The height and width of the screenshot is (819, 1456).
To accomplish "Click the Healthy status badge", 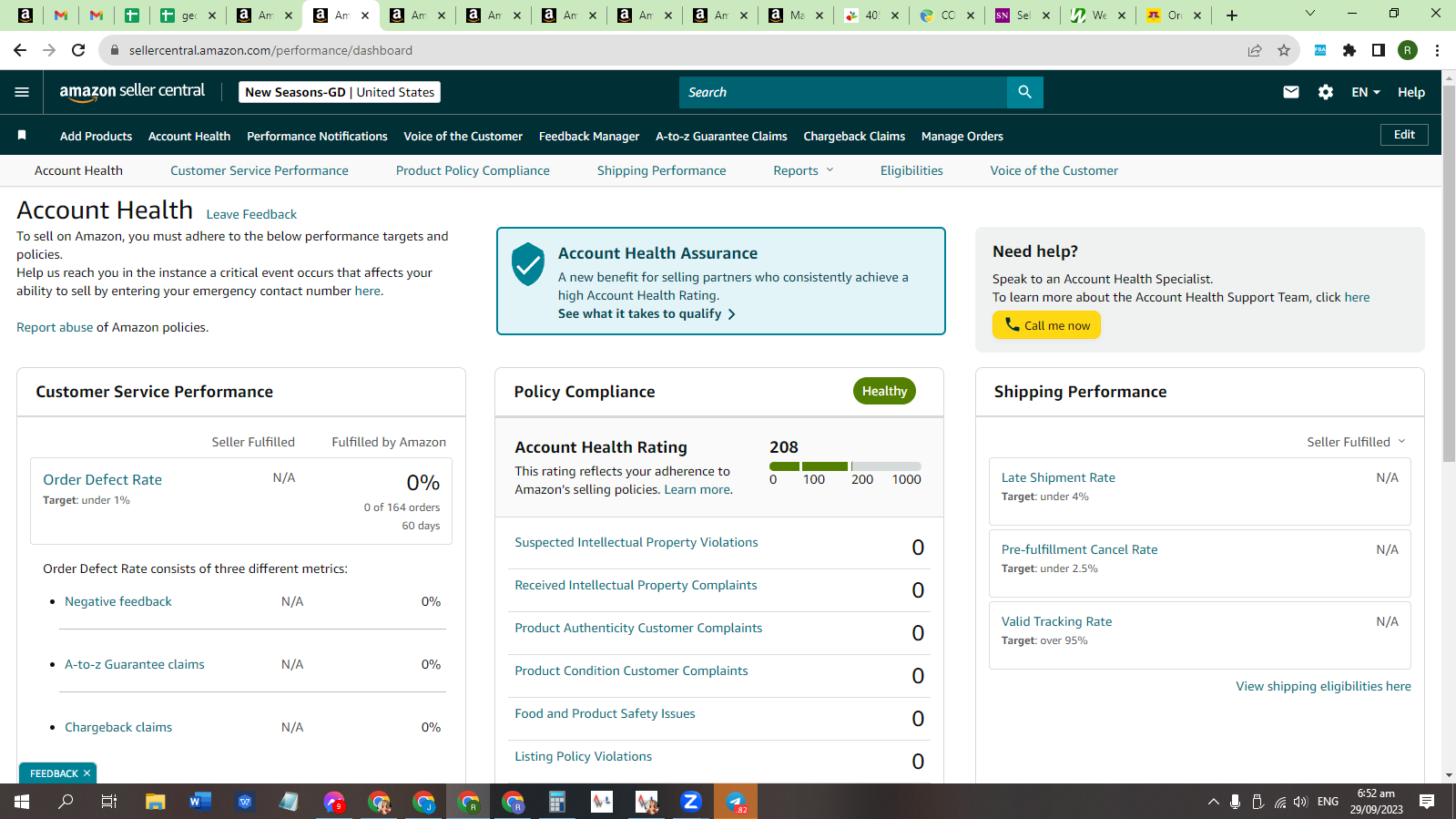I will 884,391.
